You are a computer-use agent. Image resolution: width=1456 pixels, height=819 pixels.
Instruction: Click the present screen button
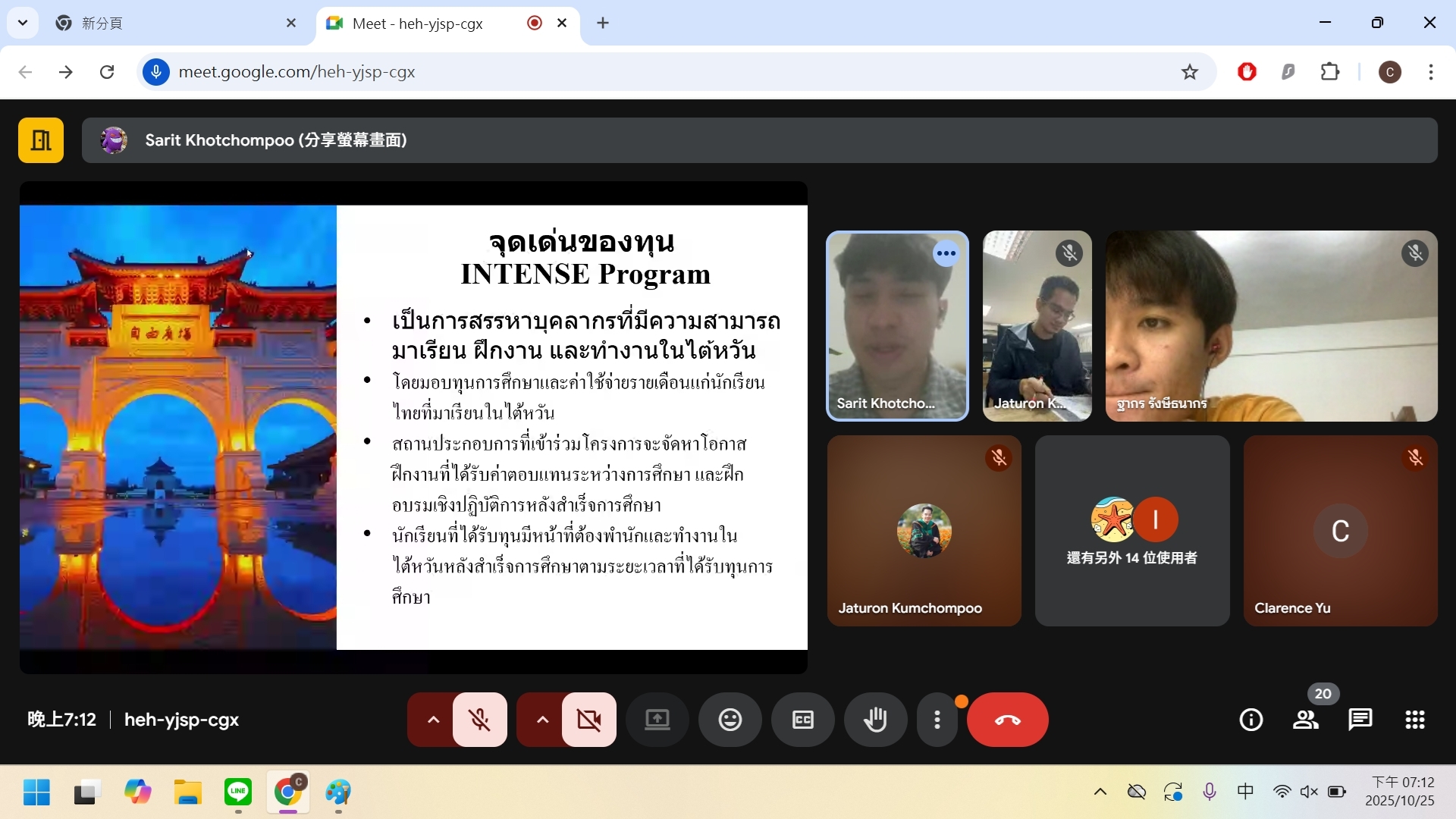(x=657, y=720)
